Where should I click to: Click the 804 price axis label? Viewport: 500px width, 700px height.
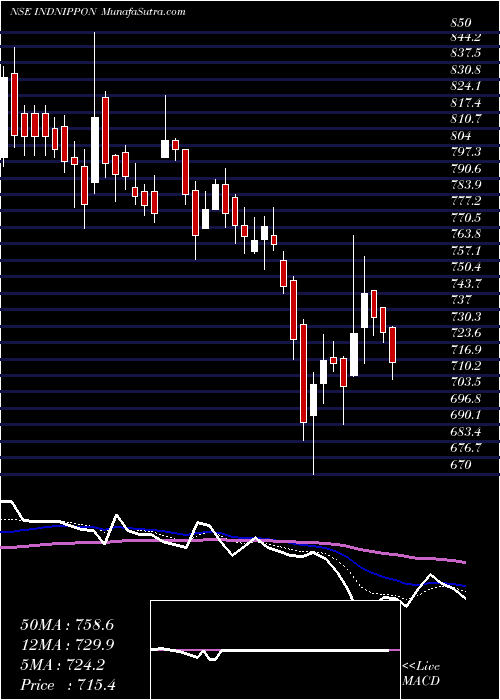coord(461,136)
